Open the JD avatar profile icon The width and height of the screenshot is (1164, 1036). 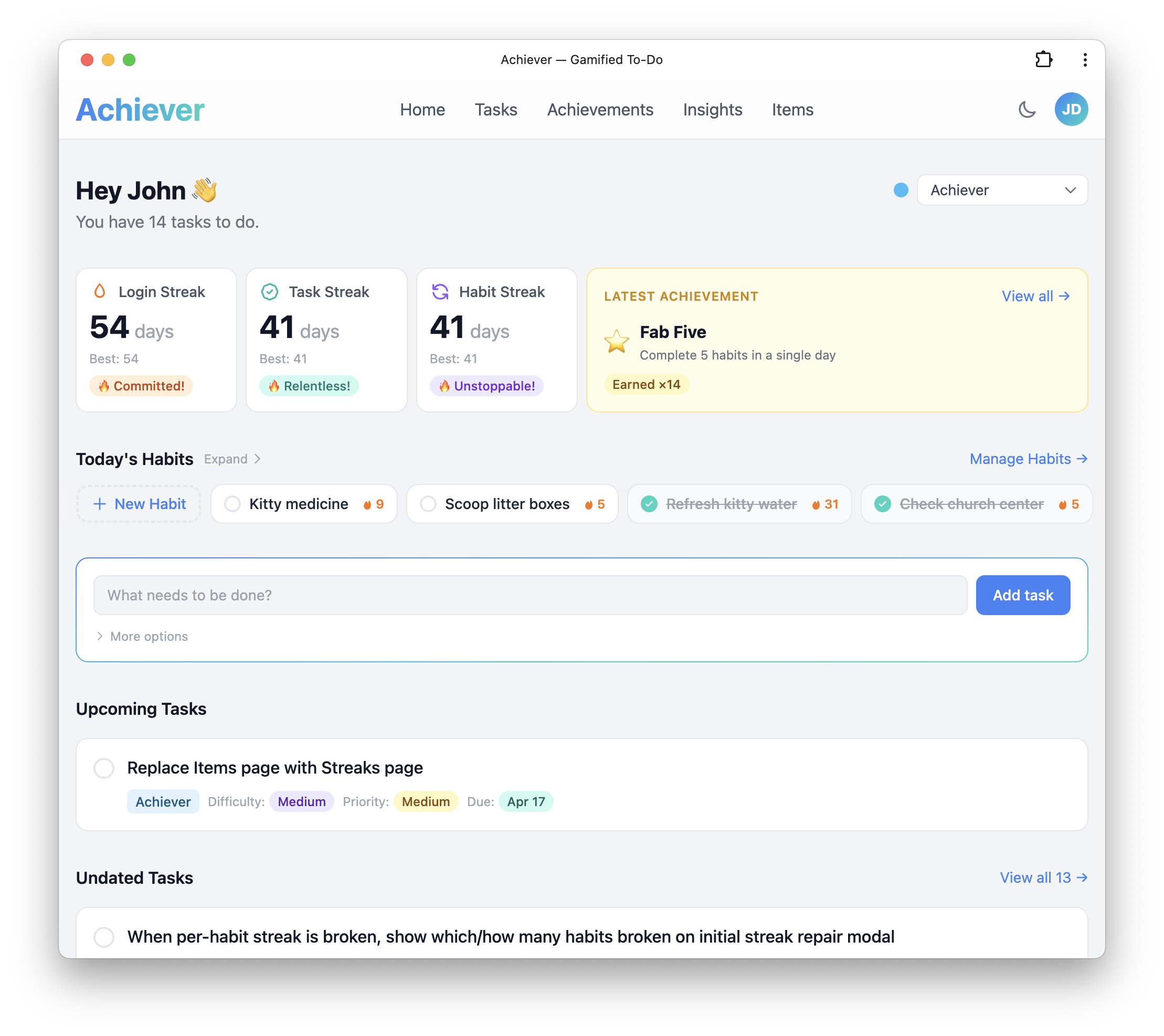1072,109
